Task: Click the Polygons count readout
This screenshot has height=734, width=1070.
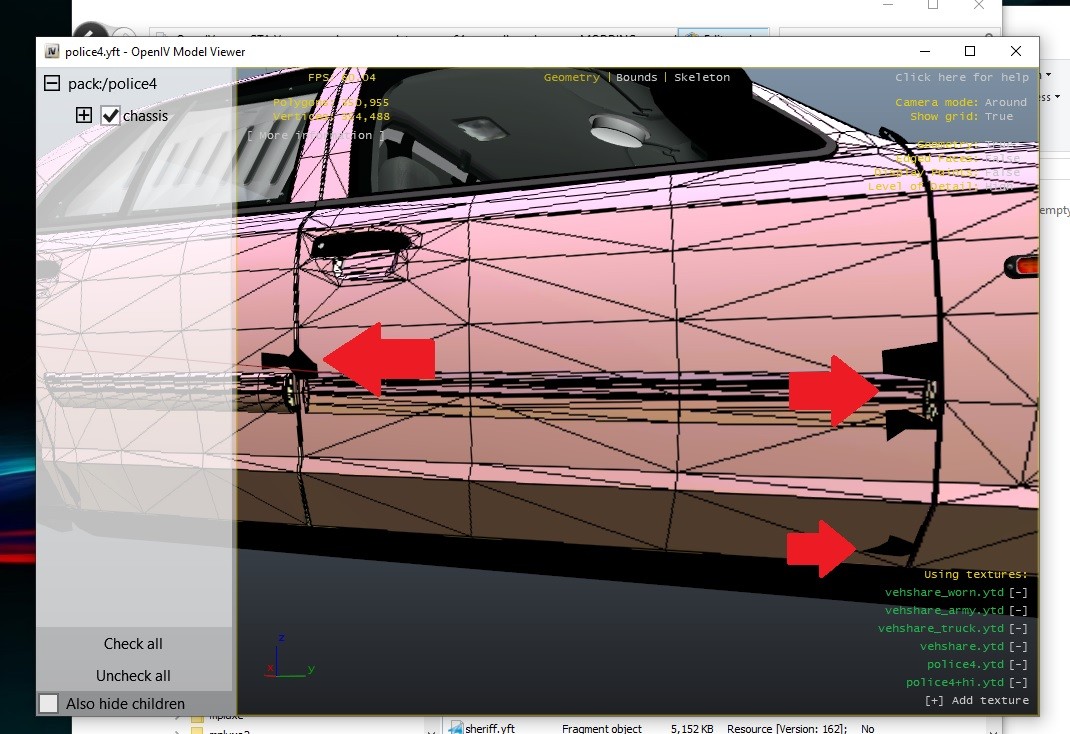Action: click(x=331, y=102)
